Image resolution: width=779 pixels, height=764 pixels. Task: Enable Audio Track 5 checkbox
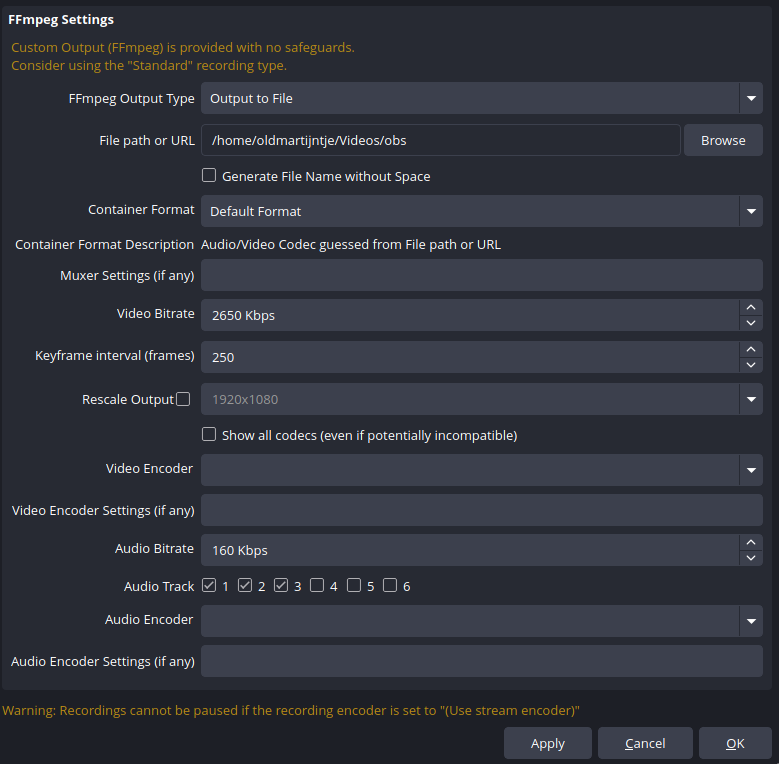(x=354, y=586)
